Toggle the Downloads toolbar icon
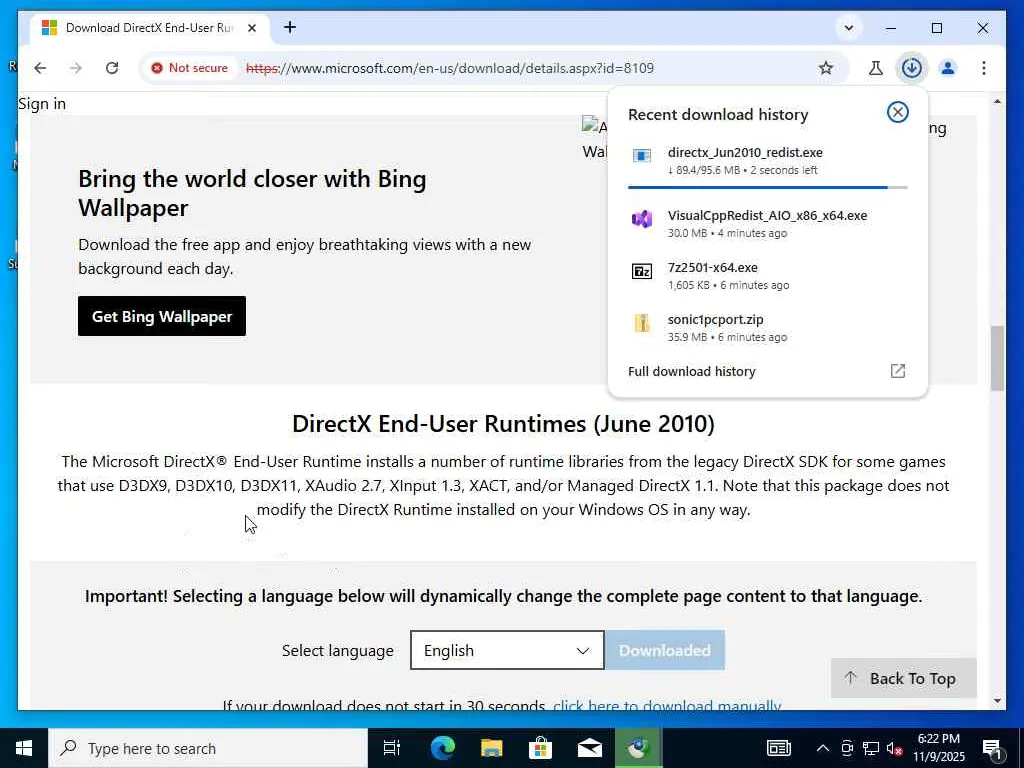This screenshot has width=1024, height=768. pos(912,68)
